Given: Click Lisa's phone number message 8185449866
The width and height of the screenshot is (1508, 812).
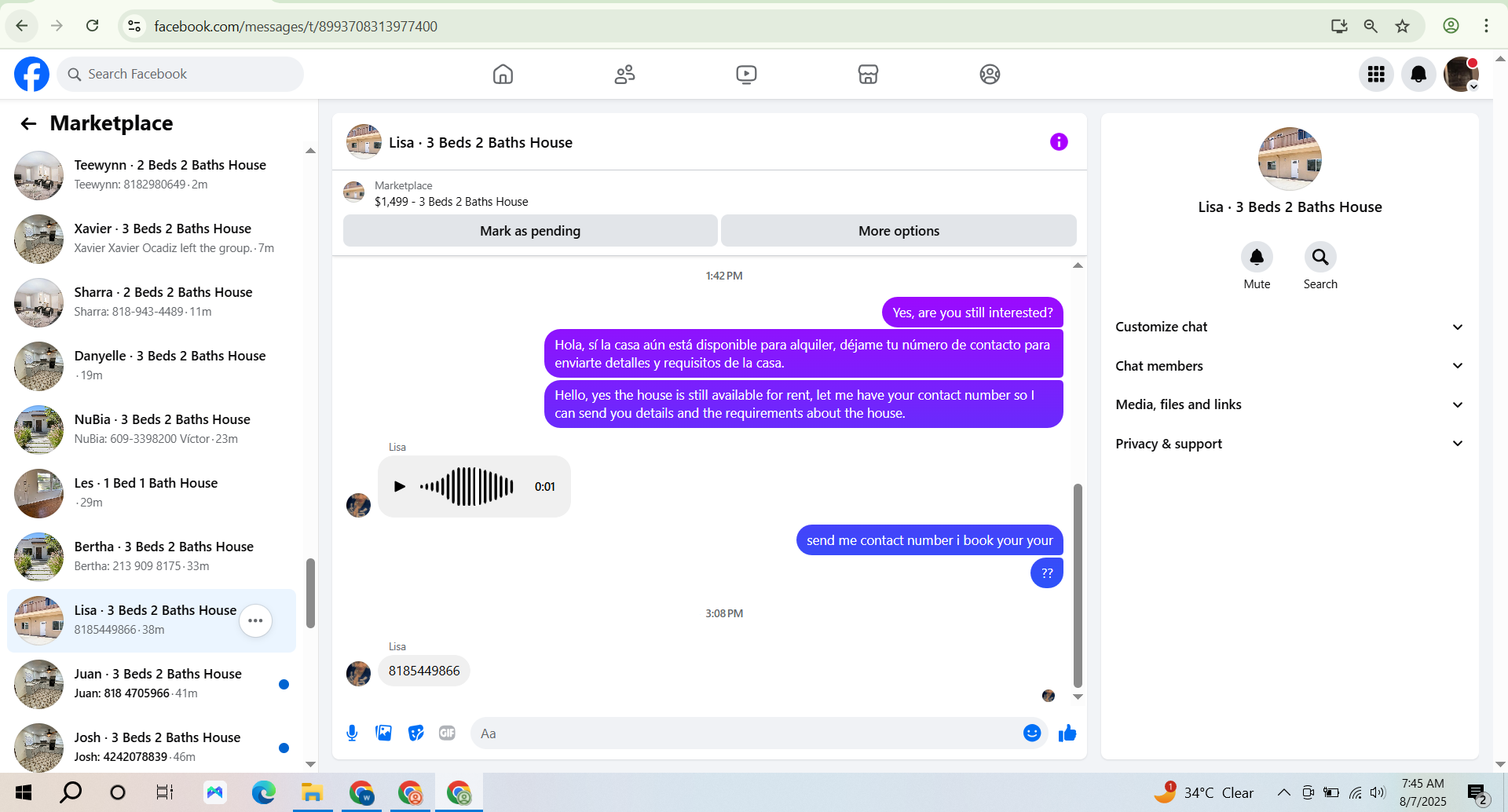Looking at the screenshot, I should (x=424, y=671).
